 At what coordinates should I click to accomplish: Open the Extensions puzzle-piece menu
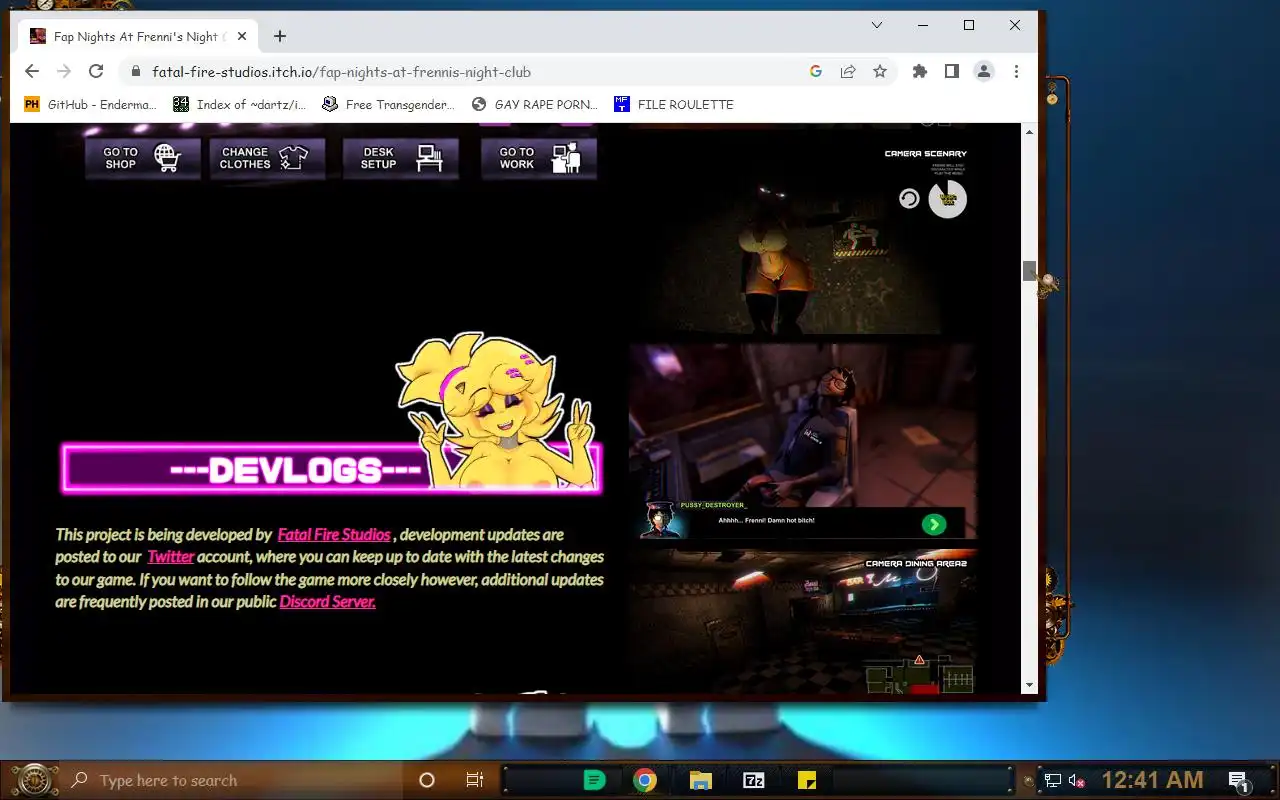tap(920, 71)
